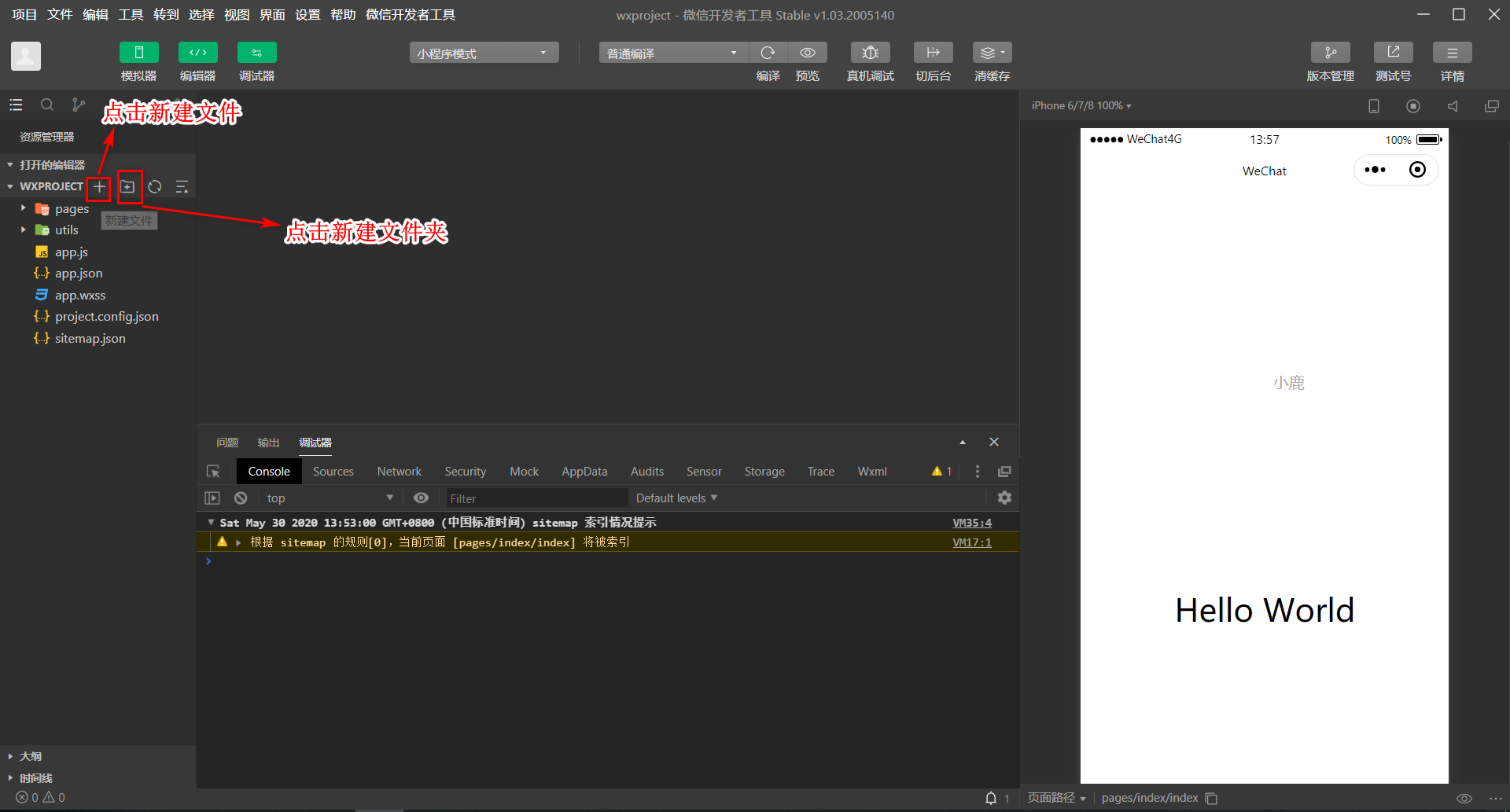Screen dimensions: 1510x812
Task: Maximize debugger panel with up arrow
Action: pos(963,443)
